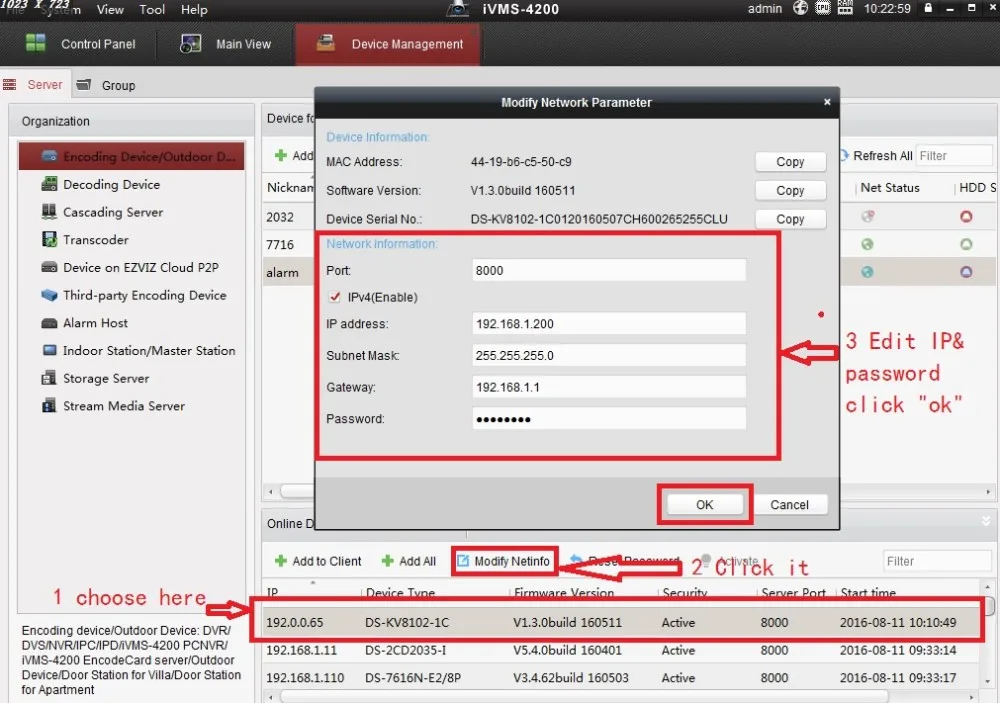This screenshot has width=1000, height=703.
Task: Open Device on EZVIZ Cloud P2P
Action: pyautogui.click(x=131, y=267)
